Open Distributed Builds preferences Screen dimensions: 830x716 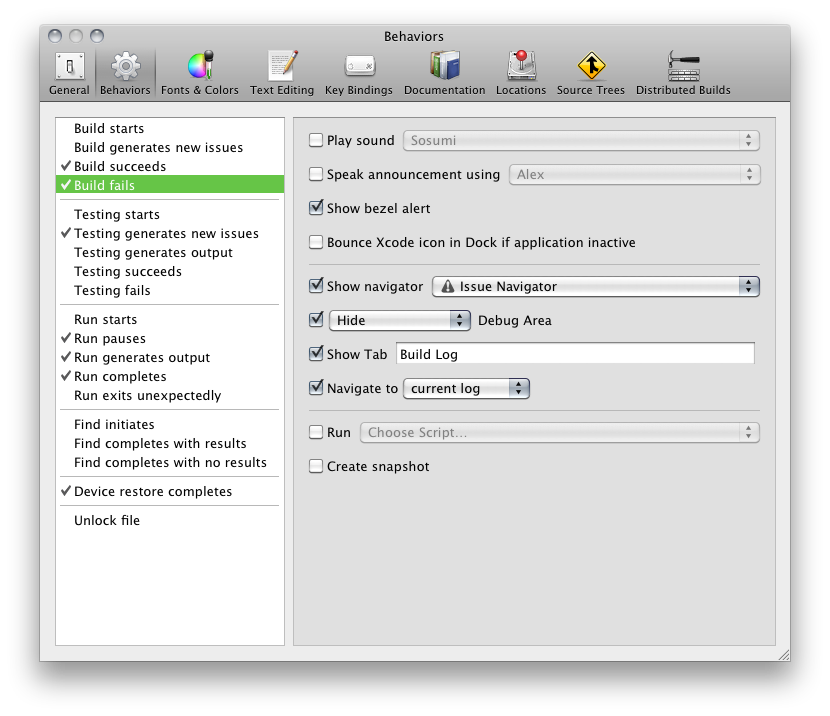[x=683, y=74]
